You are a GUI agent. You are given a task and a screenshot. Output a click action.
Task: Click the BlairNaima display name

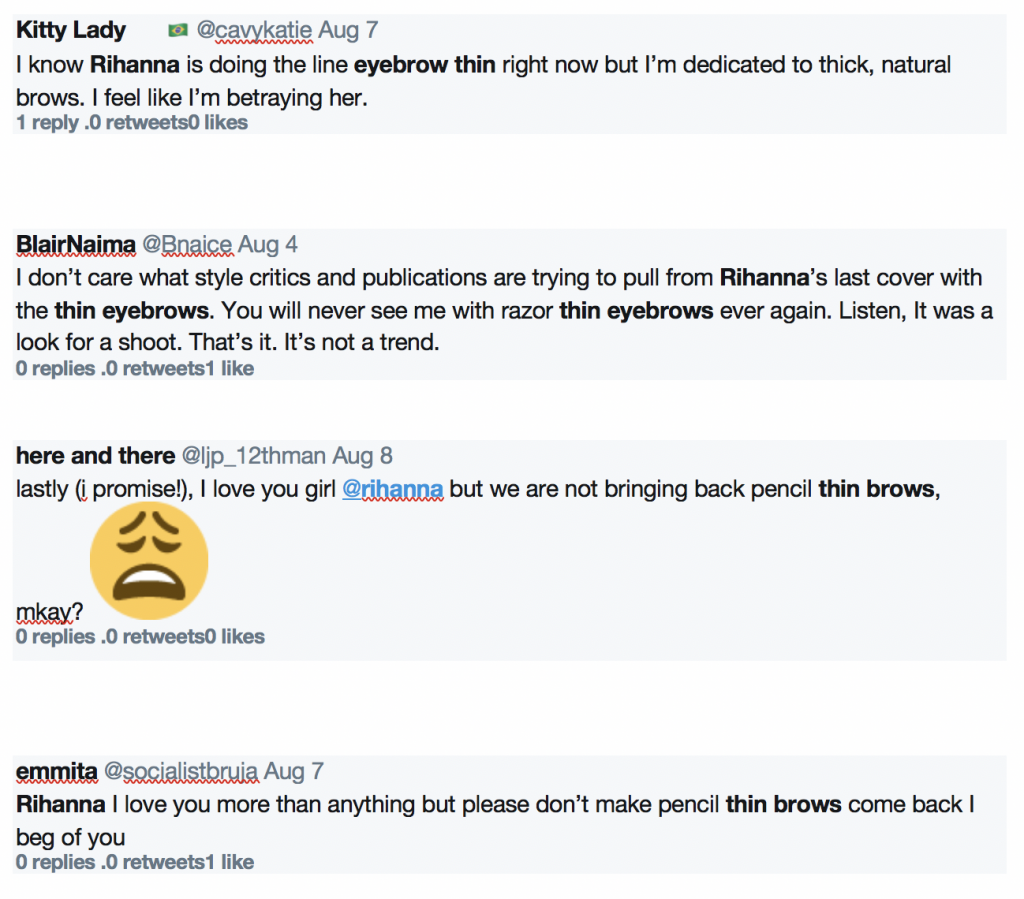(x=76, y=245)
